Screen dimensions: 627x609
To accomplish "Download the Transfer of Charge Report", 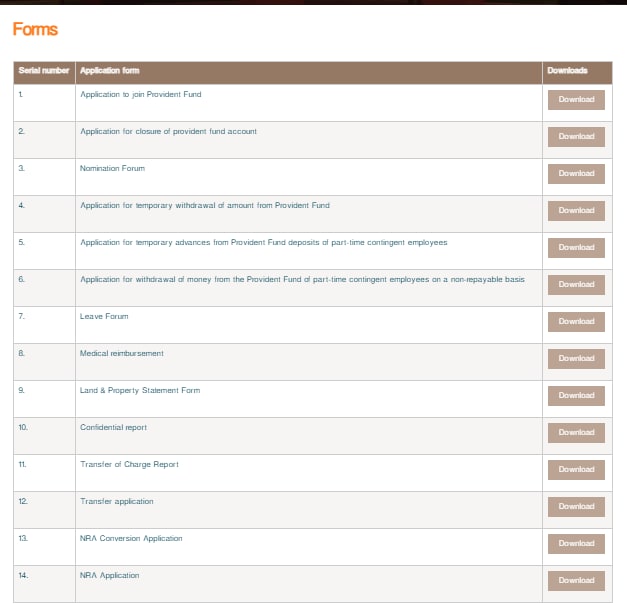I will (576, 469).
